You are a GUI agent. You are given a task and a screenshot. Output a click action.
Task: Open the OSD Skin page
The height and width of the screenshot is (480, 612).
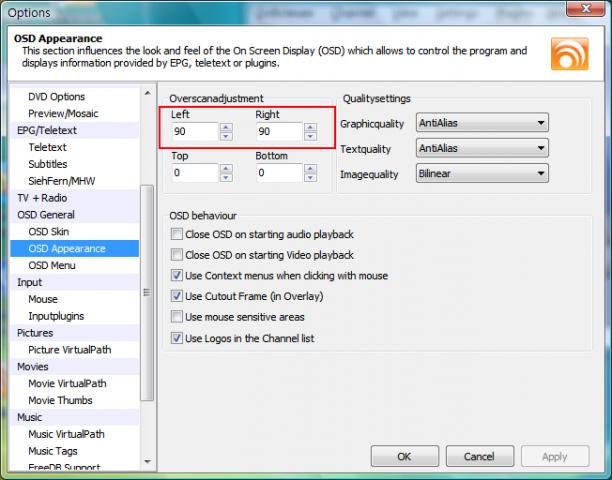48,231
